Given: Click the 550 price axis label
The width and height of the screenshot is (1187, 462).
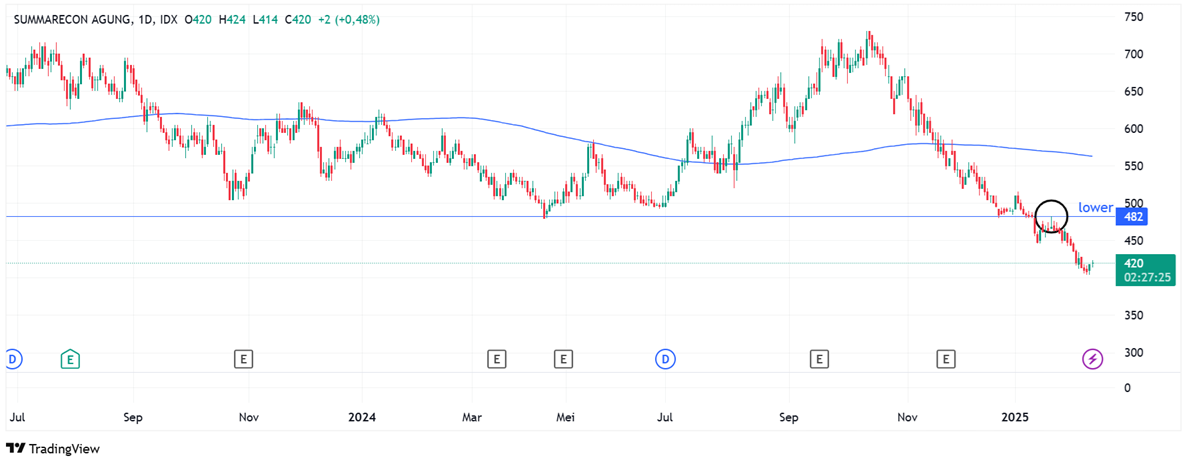Looking at the screenshot, I should 1133,166.
